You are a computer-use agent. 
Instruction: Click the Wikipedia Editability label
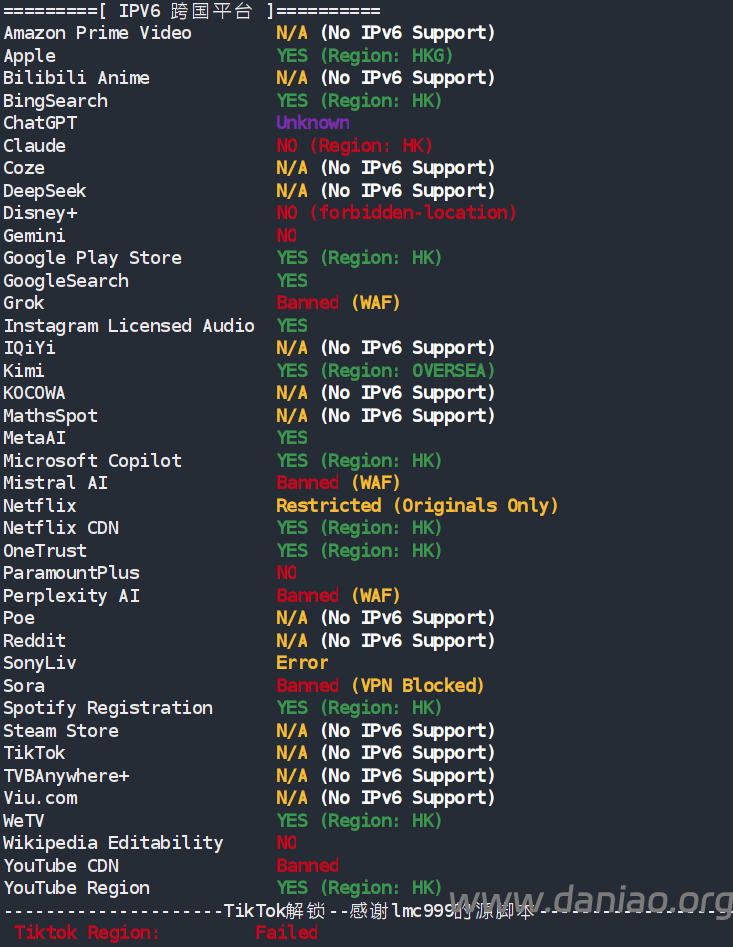(114, 843)
